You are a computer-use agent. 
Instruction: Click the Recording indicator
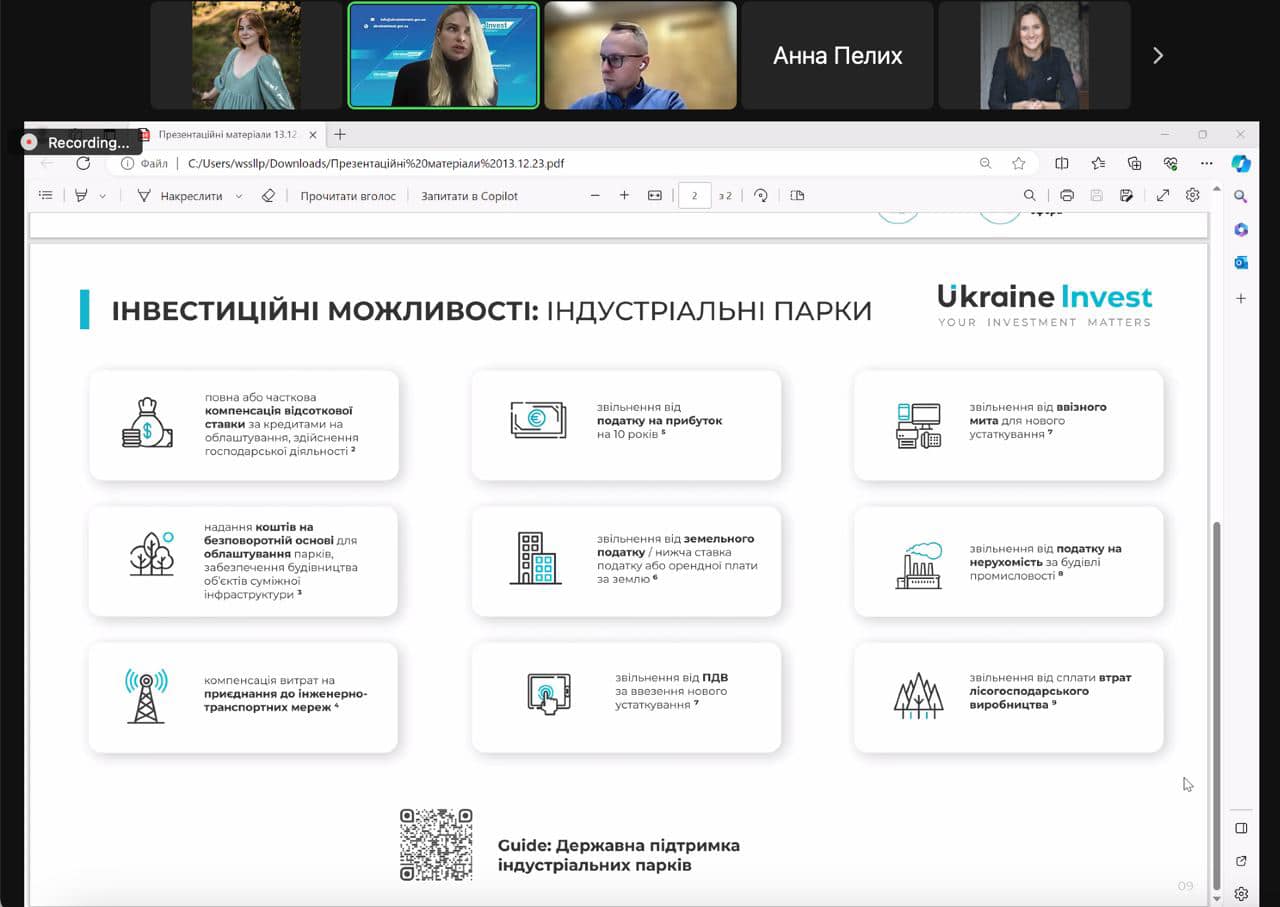tap(78, 142)
